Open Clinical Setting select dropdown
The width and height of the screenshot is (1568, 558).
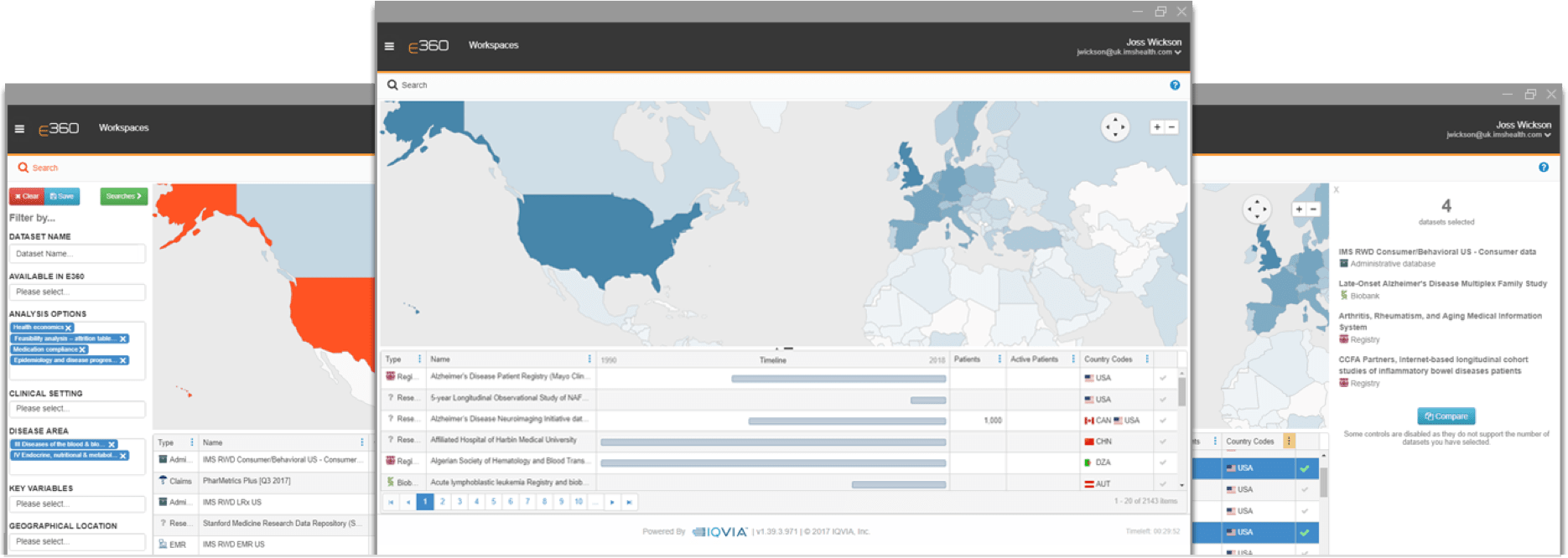coord(76,409)
